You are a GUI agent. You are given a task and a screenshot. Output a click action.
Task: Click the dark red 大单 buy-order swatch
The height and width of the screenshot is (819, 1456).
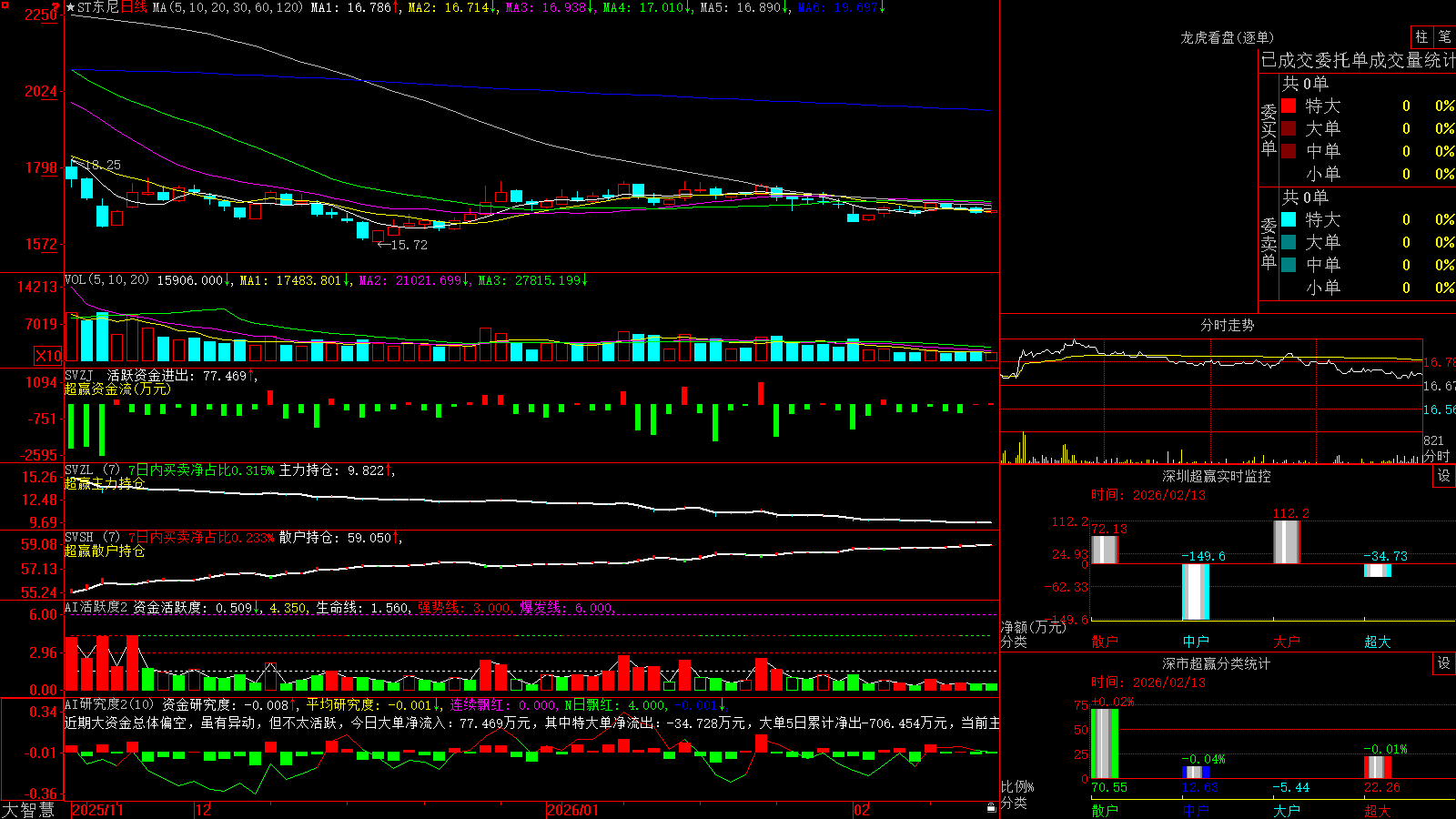(1289, 128)
